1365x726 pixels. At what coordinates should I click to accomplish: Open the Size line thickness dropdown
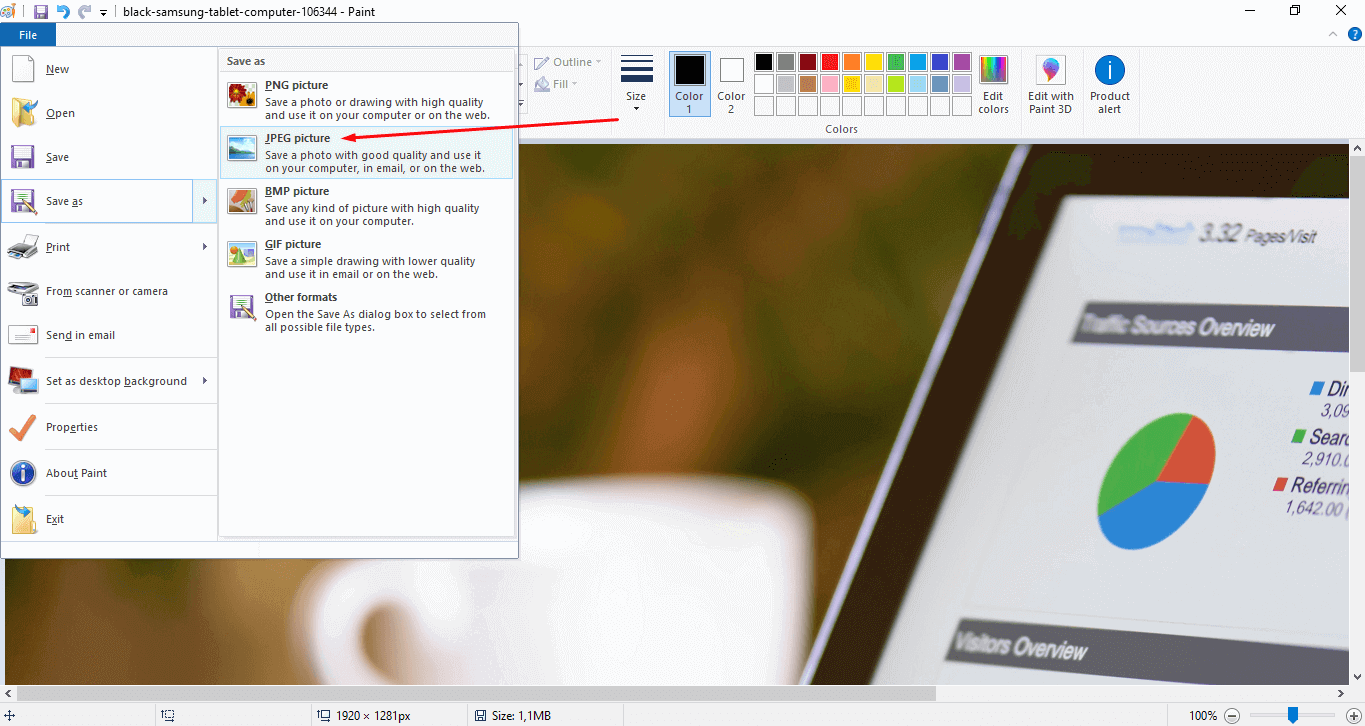[x=636, y=83]
